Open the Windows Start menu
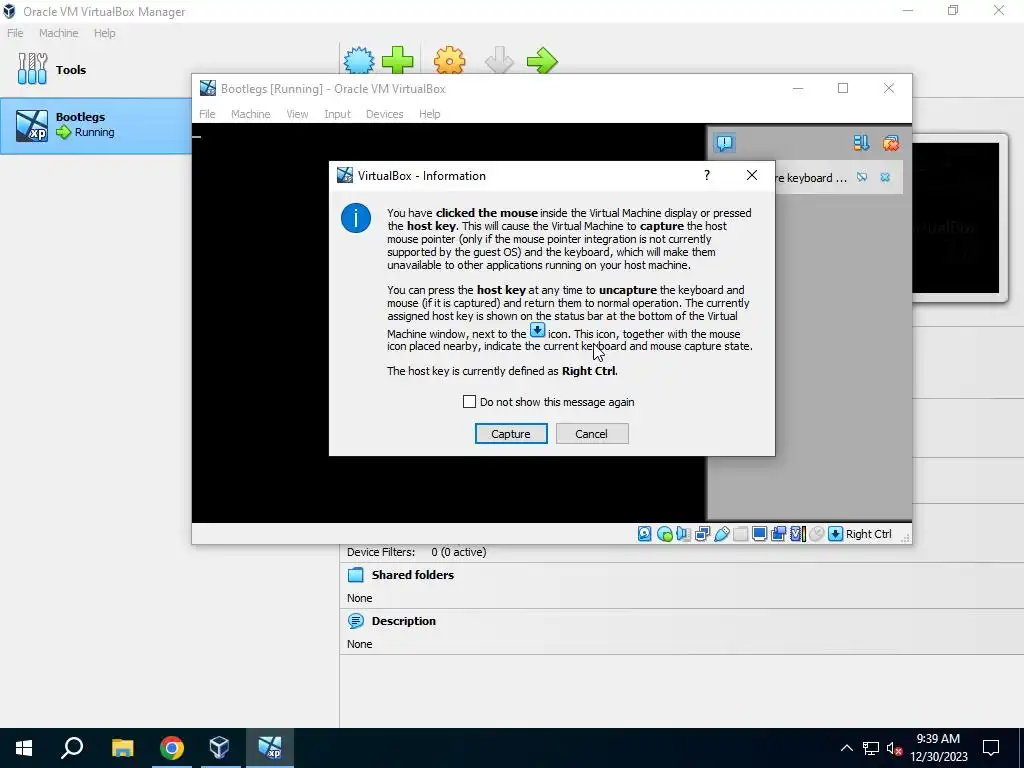 click(24, 748)
